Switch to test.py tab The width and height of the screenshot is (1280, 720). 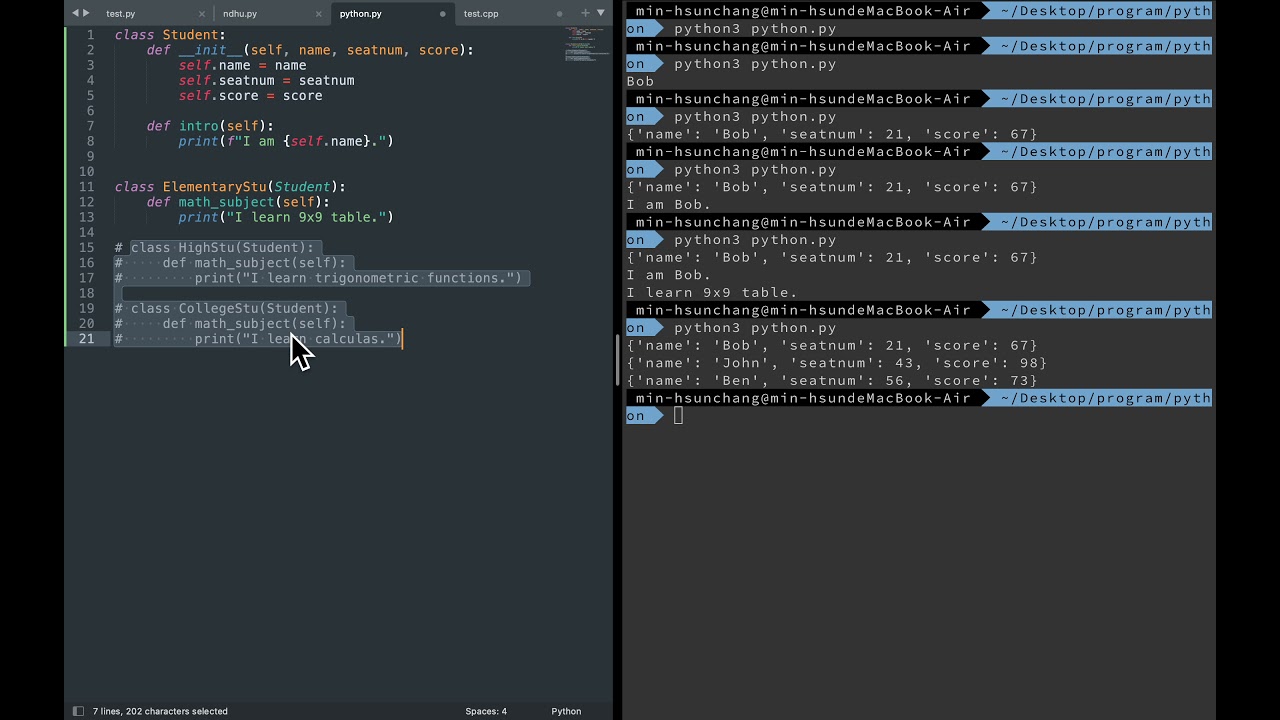pyautogui.click(x=121, y=14)
